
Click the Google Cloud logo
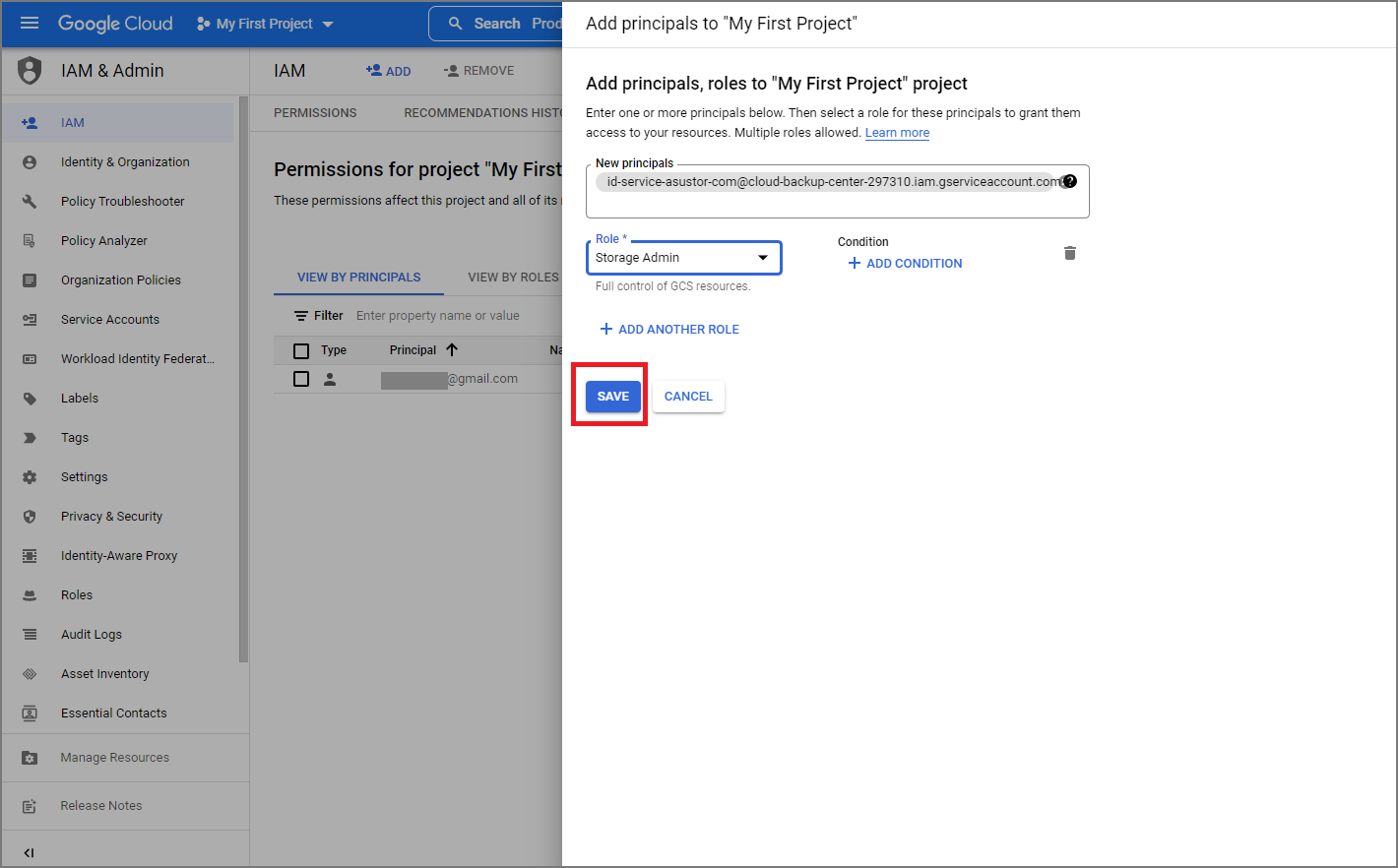[115, 23]
